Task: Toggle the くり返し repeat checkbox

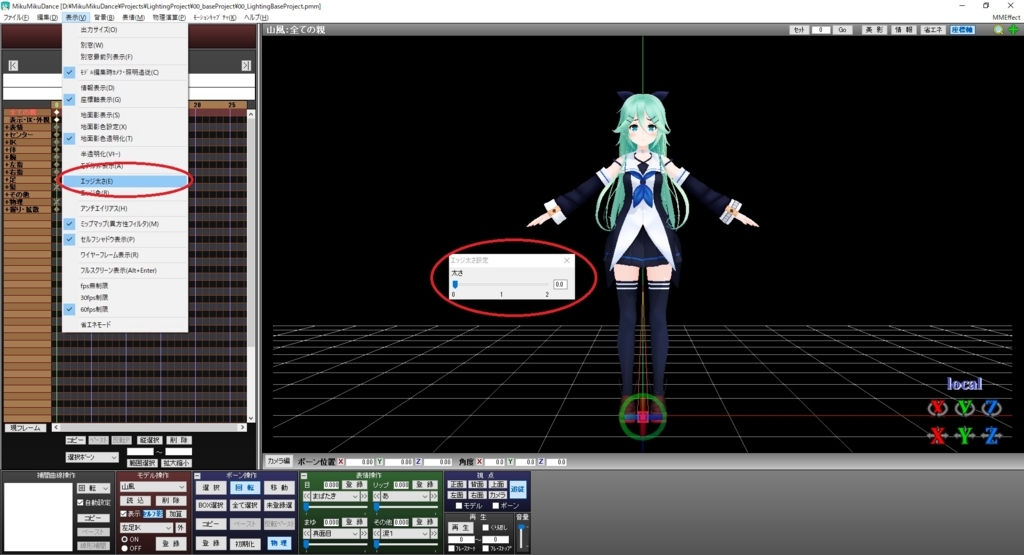Action: click(485, 527)
